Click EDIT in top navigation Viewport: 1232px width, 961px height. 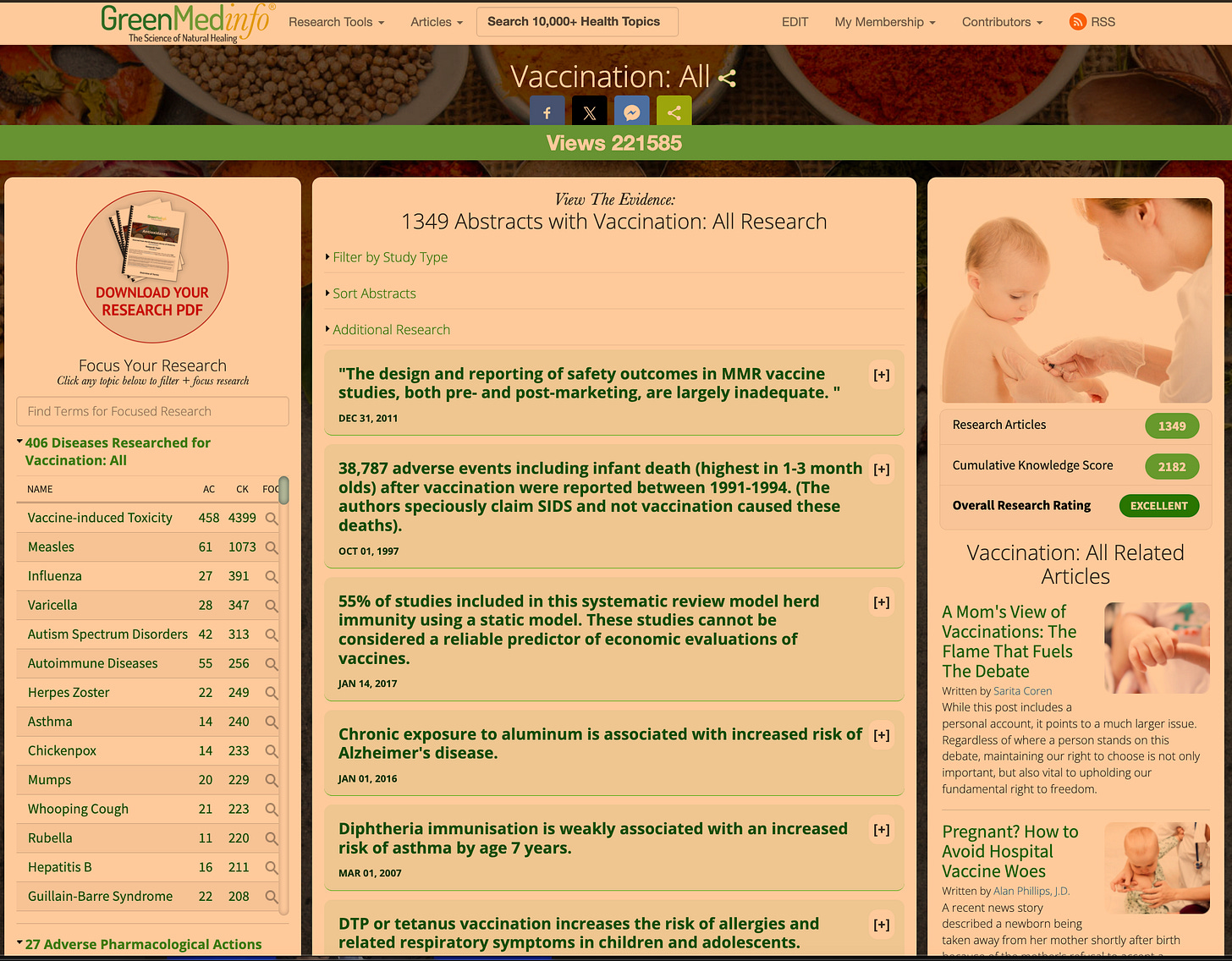click(x=795, y=22)
